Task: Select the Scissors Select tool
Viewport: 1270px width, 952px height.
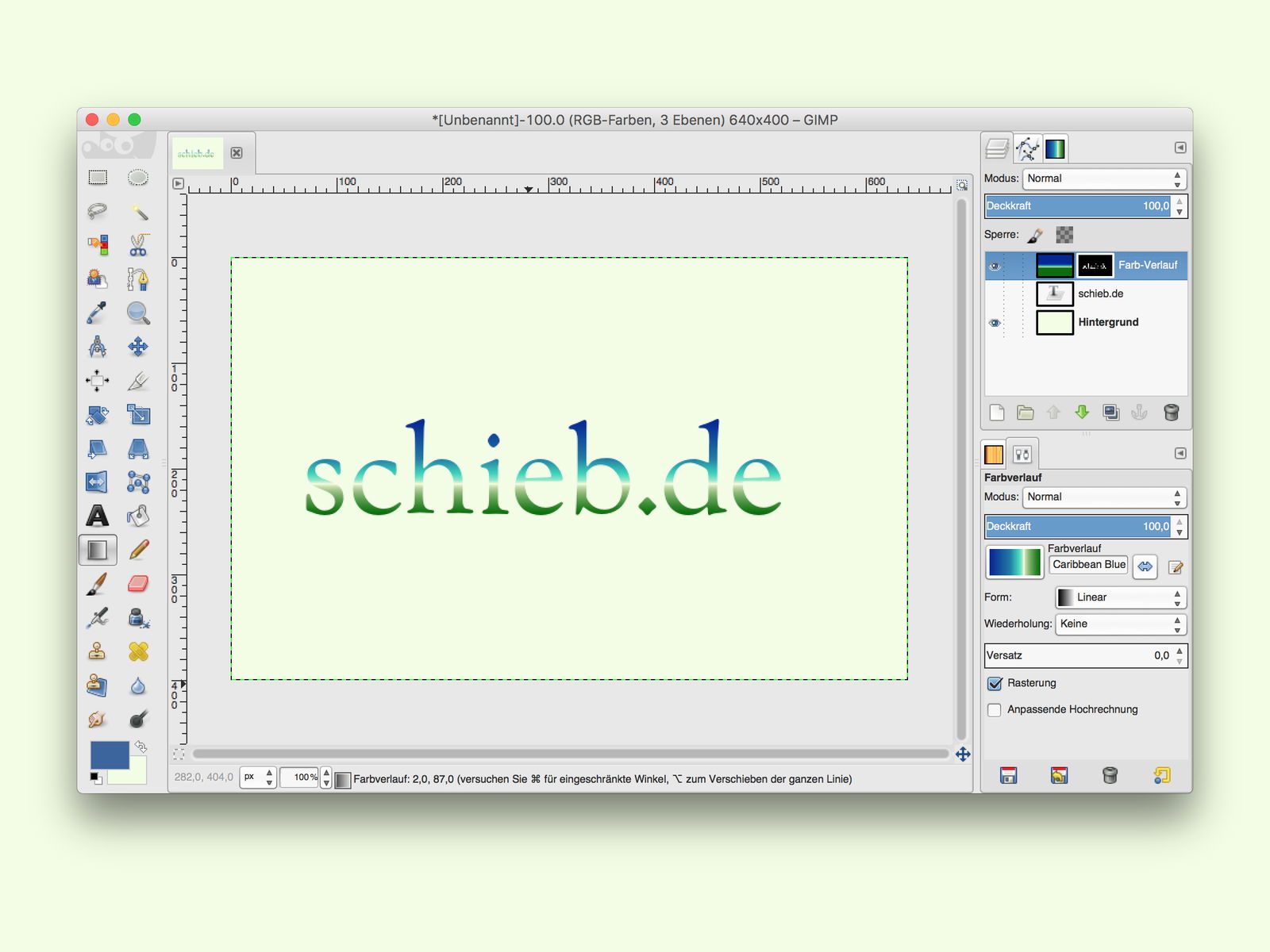Action: click(138, 244)
